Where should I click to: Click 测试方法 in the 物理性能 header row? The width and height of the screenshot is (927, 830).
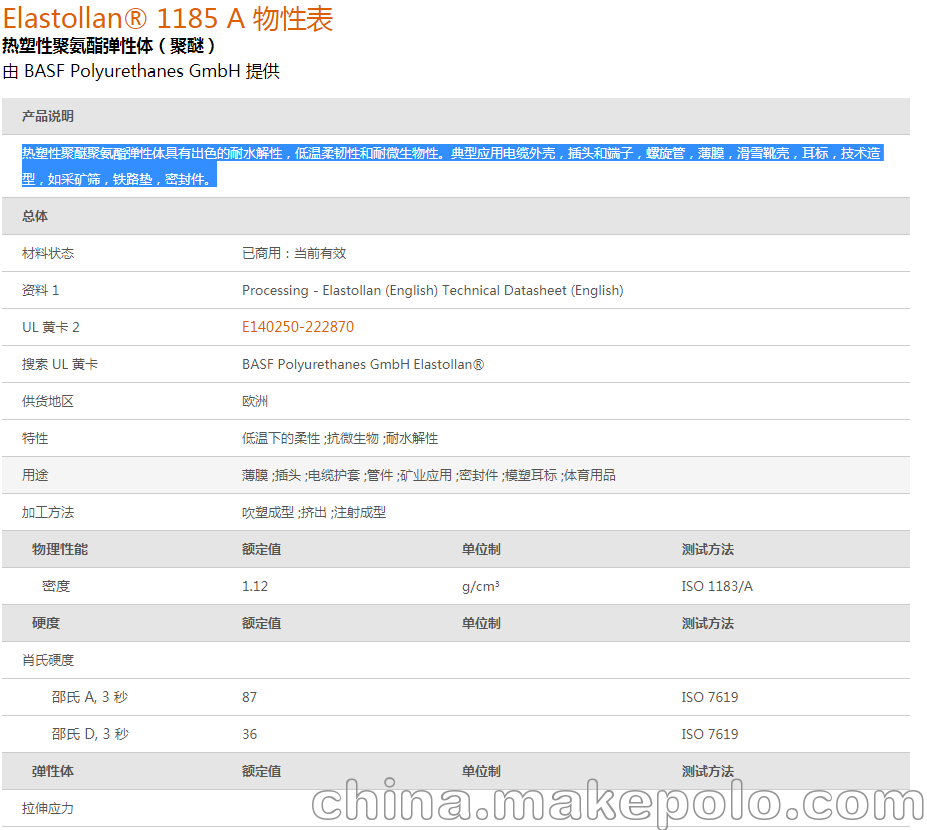coord(708,549)
